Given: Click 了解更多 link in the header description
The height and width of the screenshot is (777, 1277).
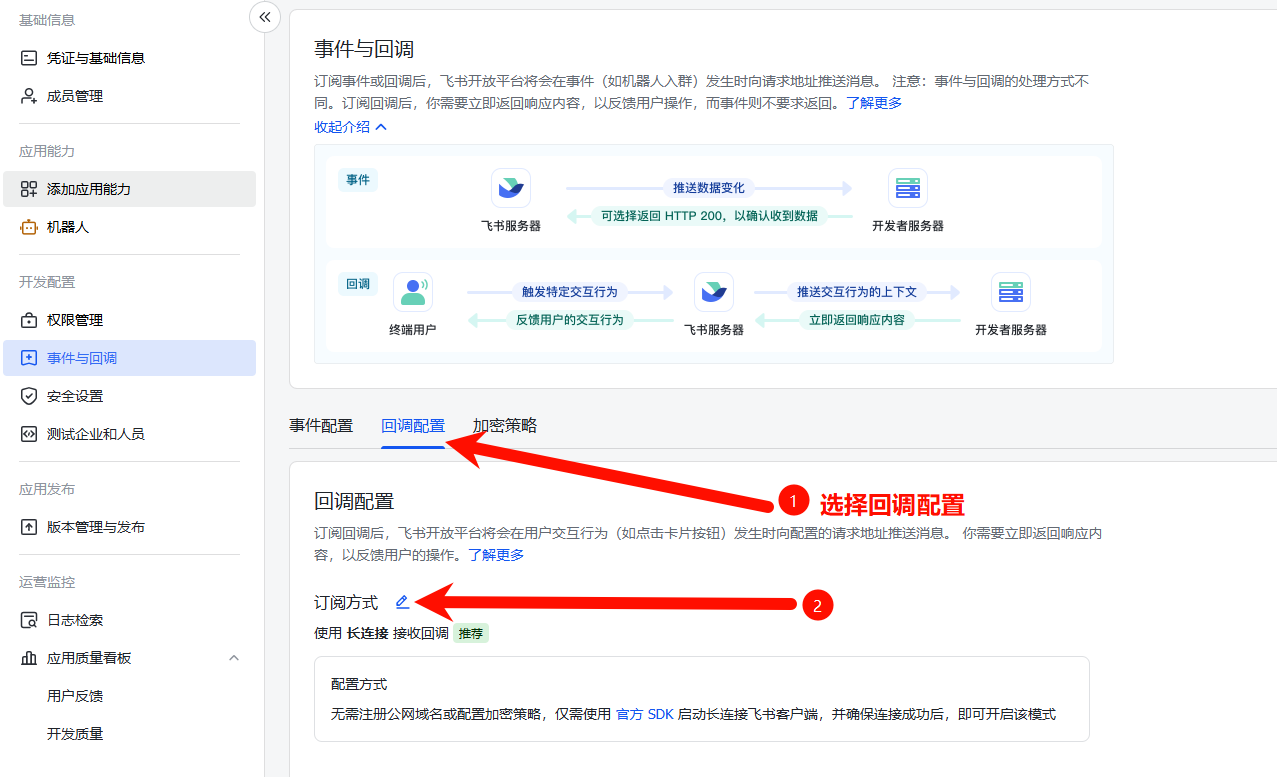Looking at the screenshot, I should [874, 103].
